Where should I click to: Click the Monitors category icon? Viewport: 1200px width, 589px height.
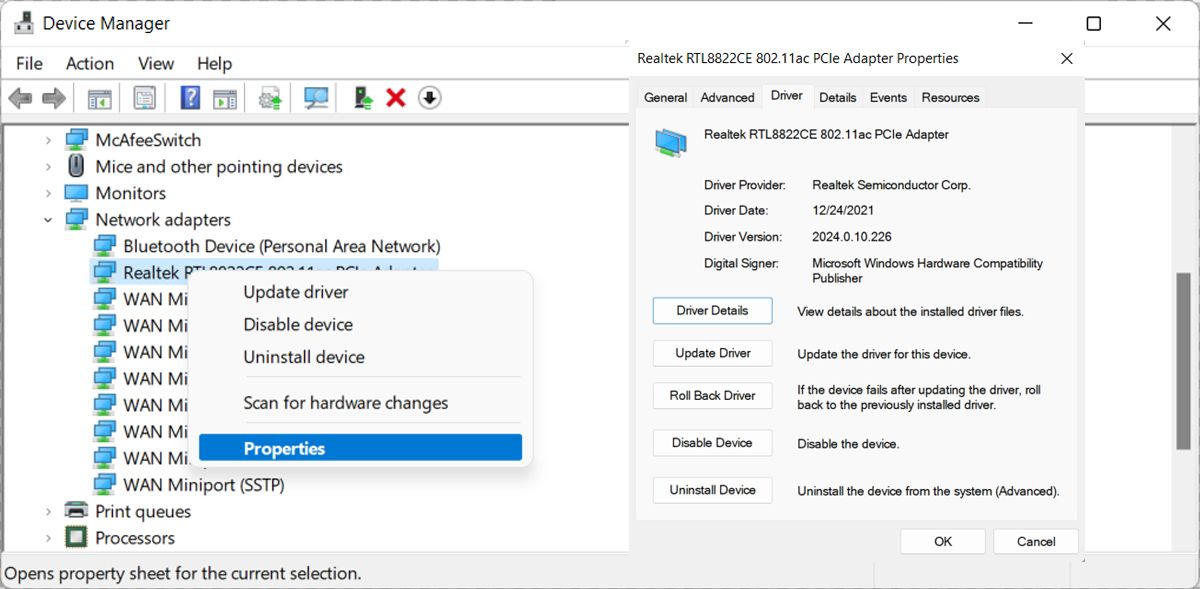click(x=76, y=193)
